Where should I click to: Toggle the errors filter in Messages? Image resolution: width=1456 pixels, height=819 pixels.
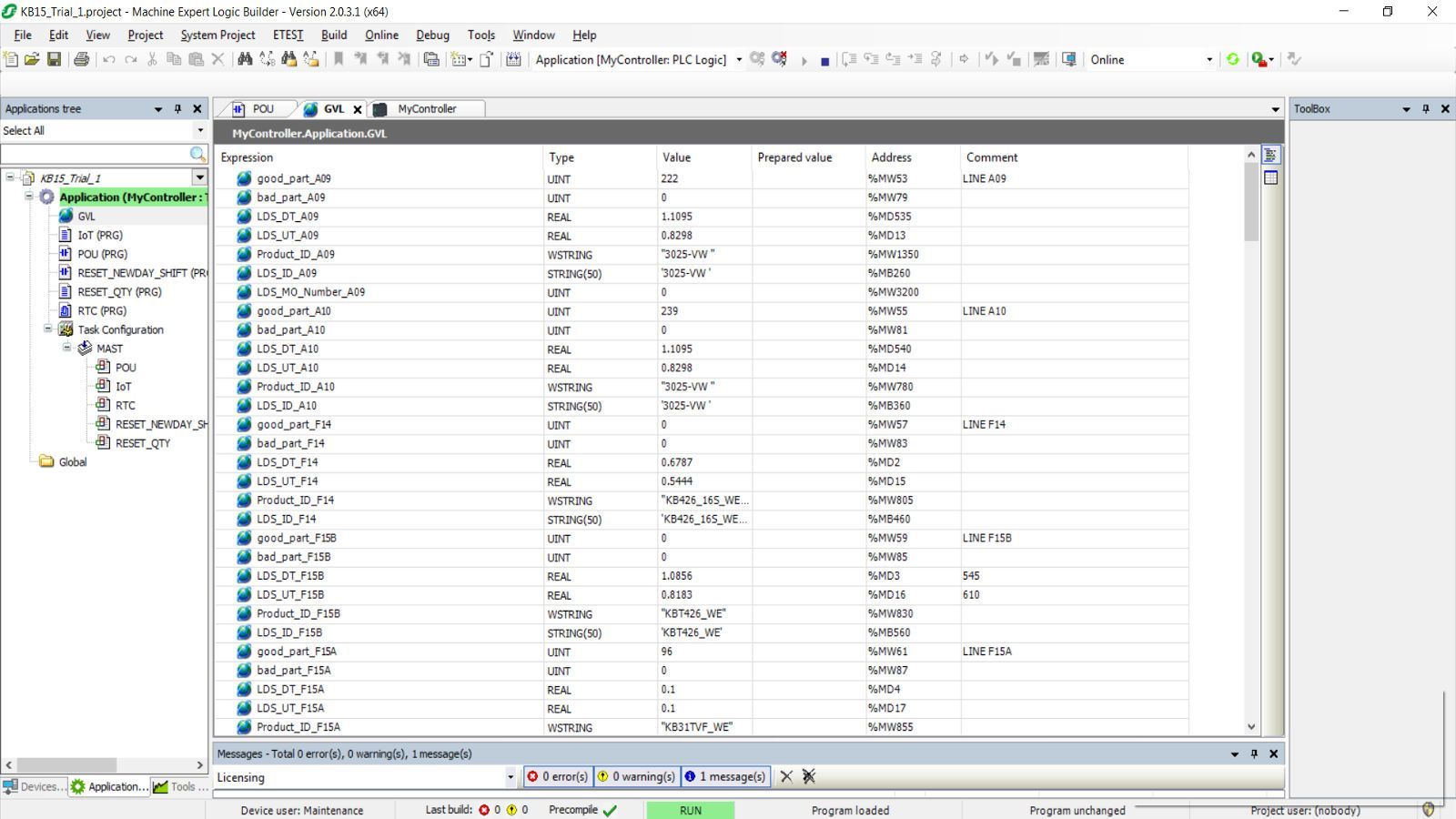[557, 776]
